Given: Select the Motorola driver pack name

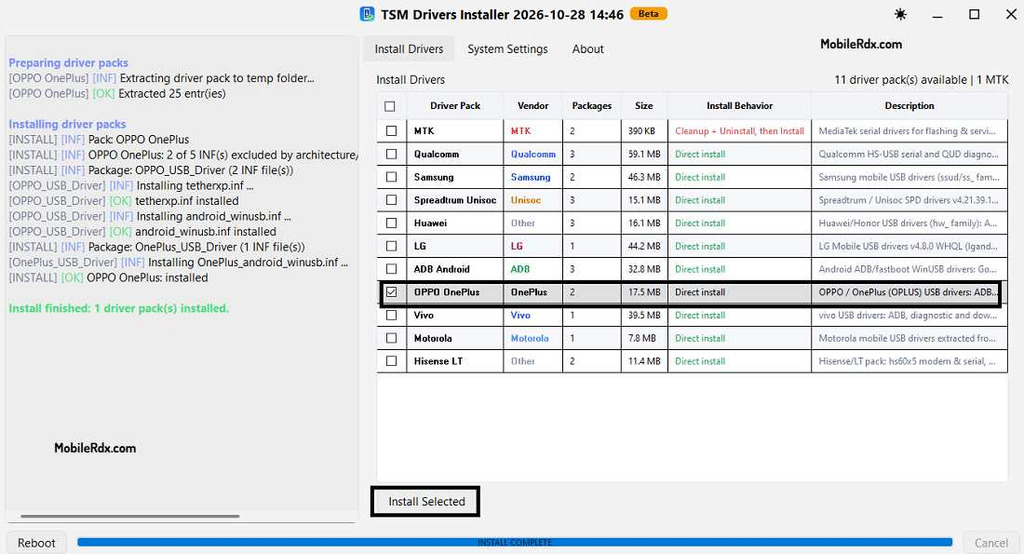Looking at the screenshot, I should pos(433,338).
